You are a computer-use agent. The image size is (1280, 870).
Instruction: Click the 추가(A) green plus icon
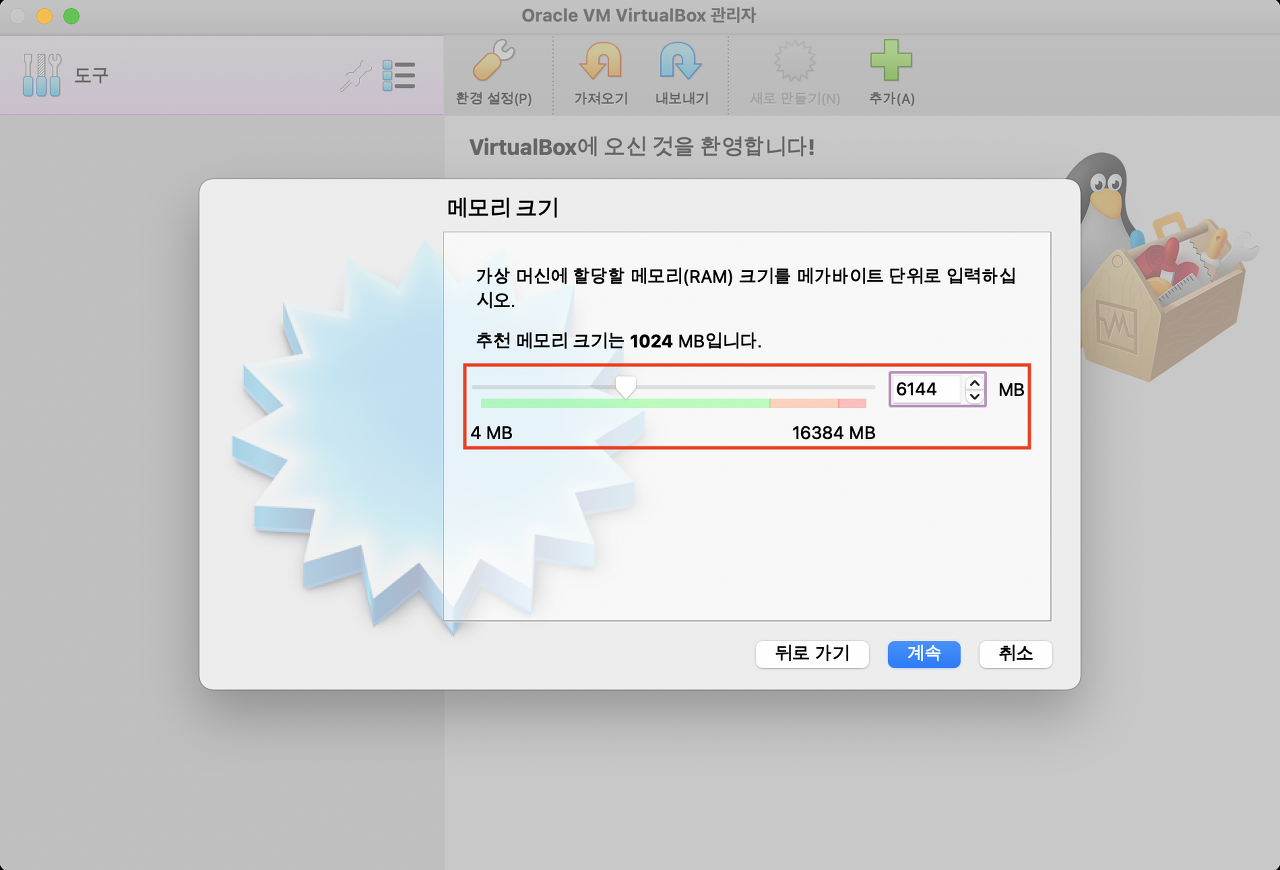coord(891,62)
